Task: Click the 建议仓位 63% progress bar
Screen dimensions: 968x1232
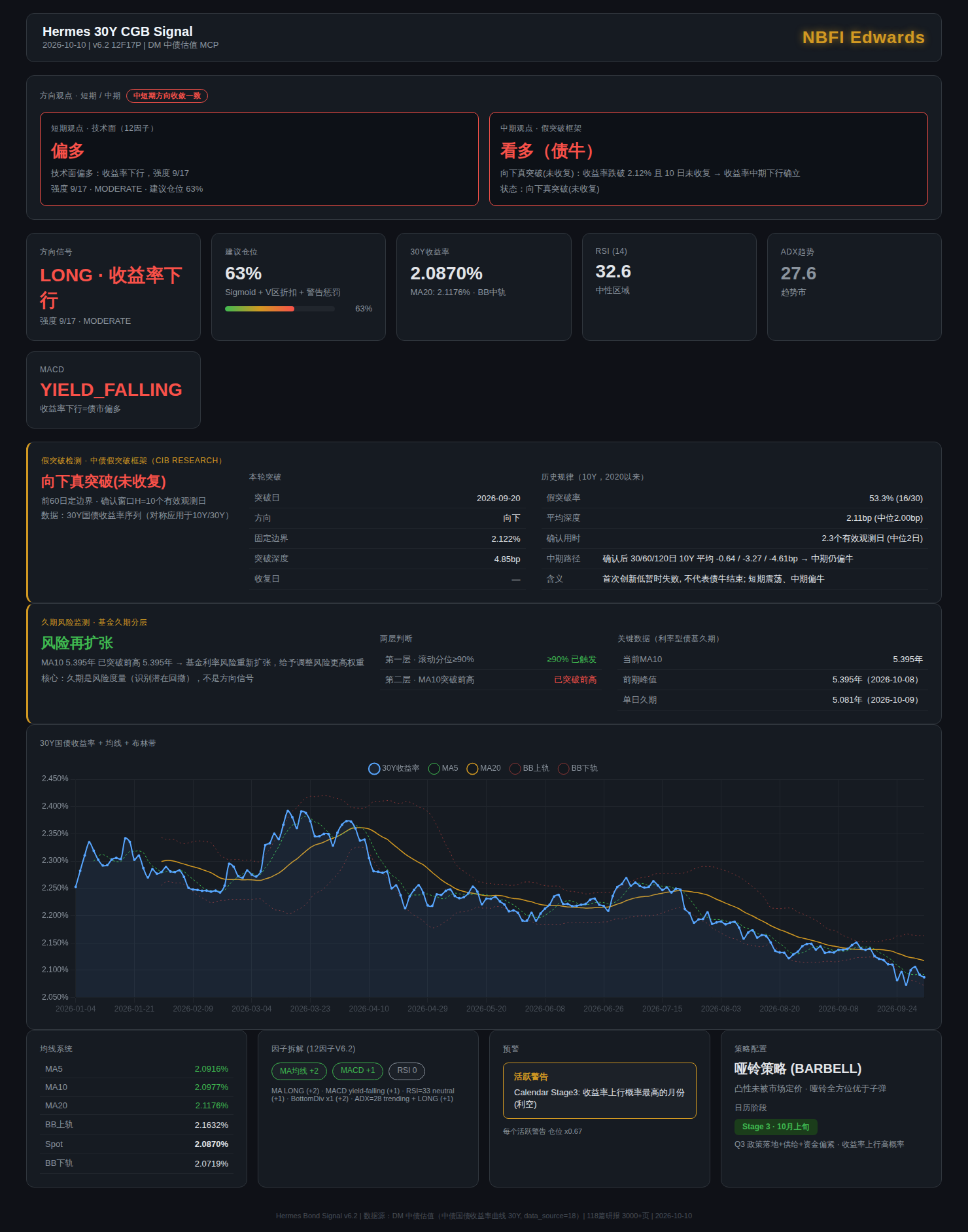Action: coord(280,309)
